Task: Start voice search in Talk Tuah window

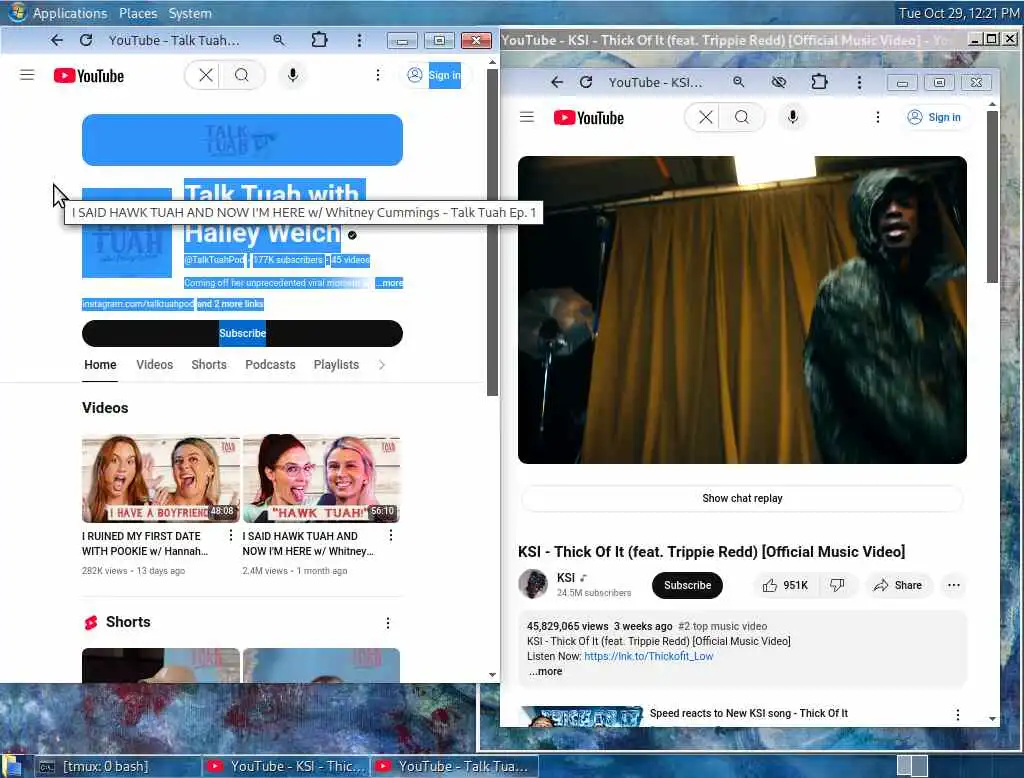Action: (x=293, y=75)
